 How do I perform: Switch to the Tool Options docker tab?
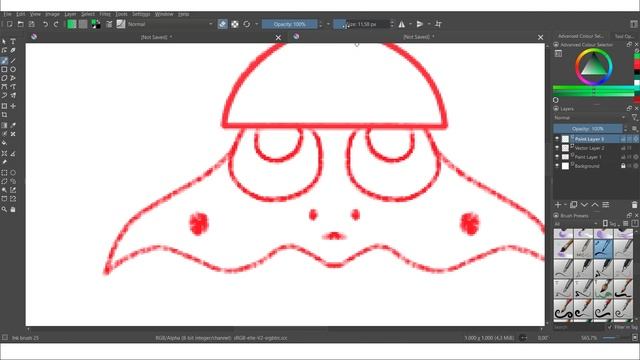pos(624,36)
